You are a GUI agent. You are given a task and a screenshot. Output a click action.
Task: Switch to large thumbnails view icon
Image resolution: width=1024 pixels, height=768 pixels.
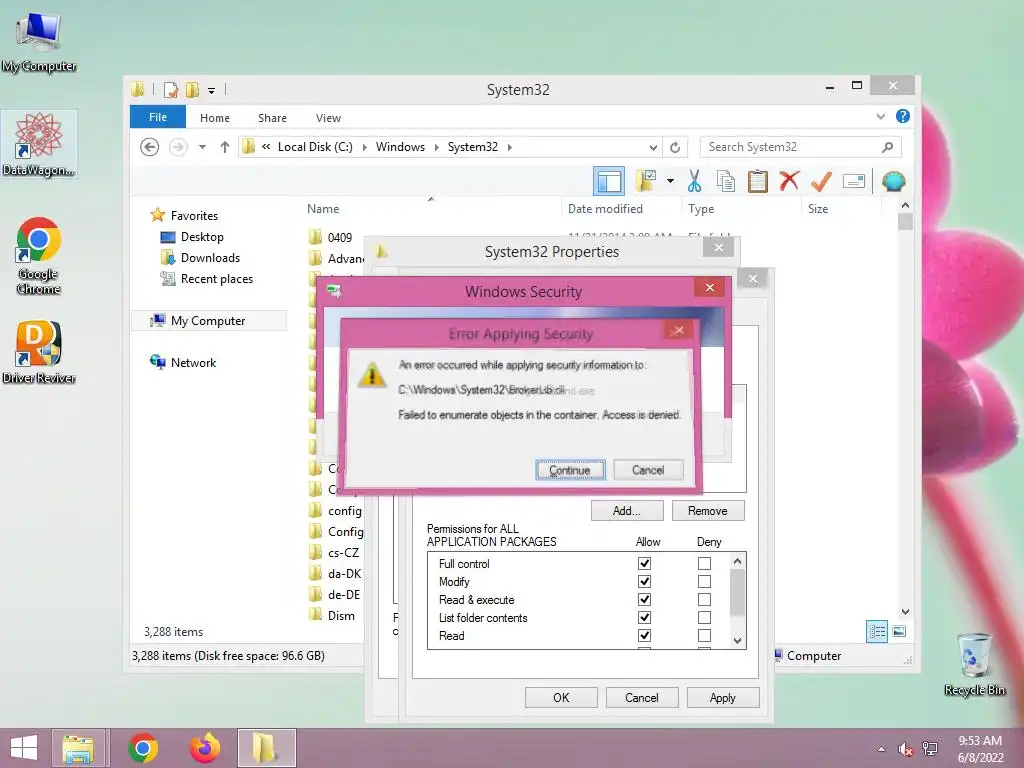pos(899,631)
